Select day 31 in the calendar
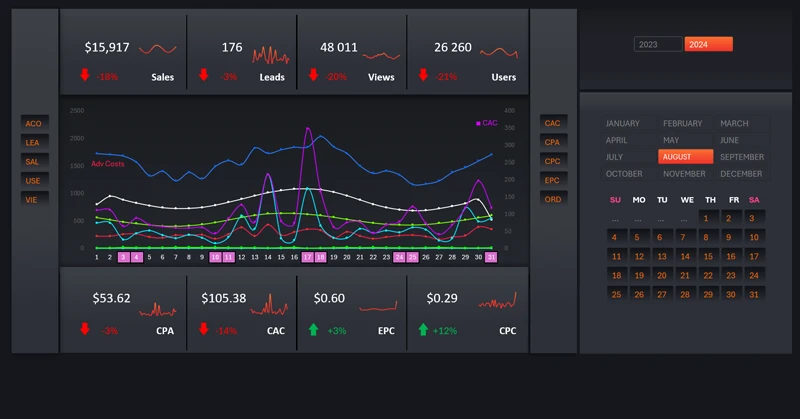Image resolution: width=800 pixels, height=419 pixels. (754, 294)
